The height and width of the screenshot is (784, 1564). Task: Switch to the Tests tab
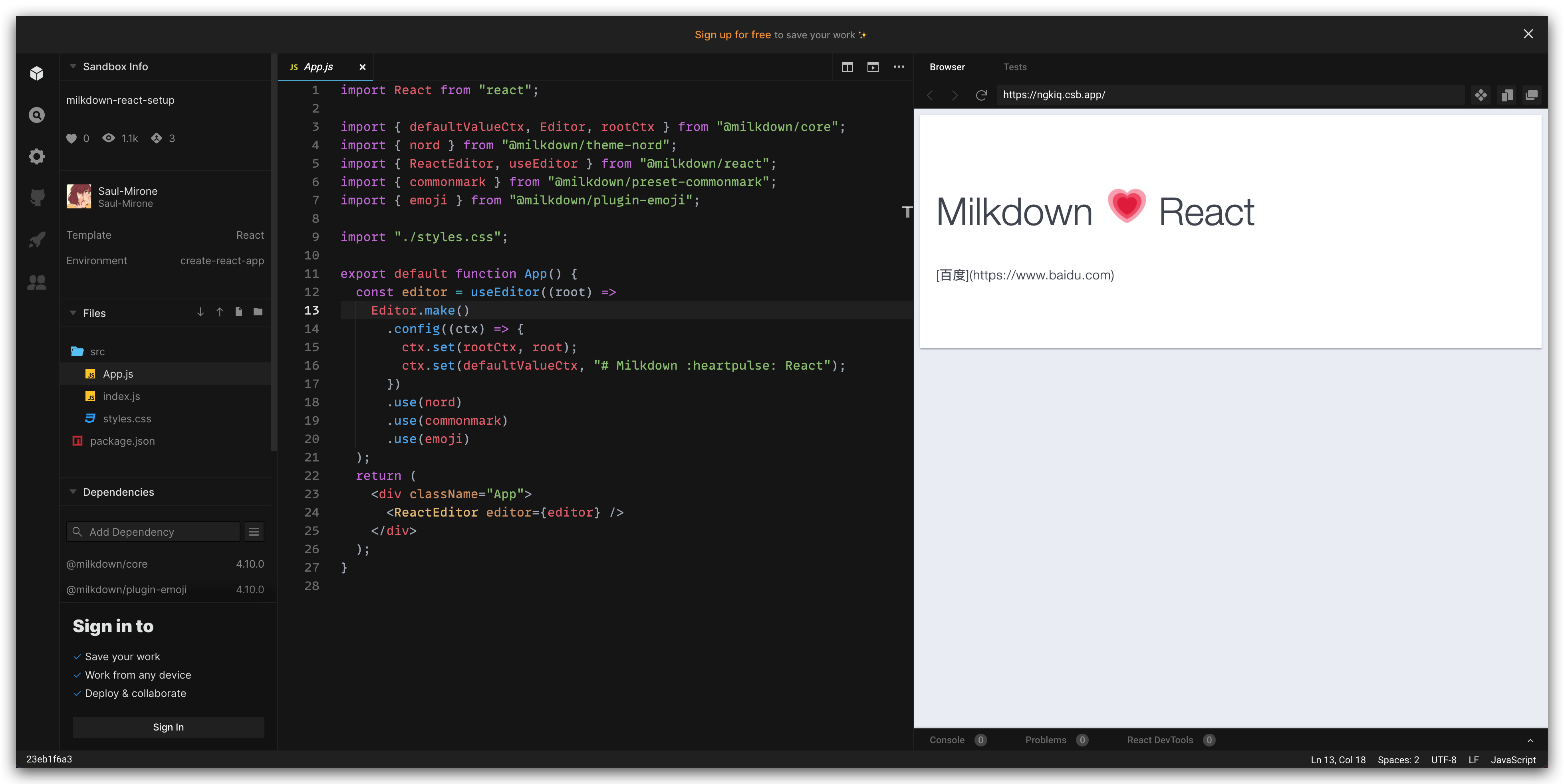(x=1015, y=67)
